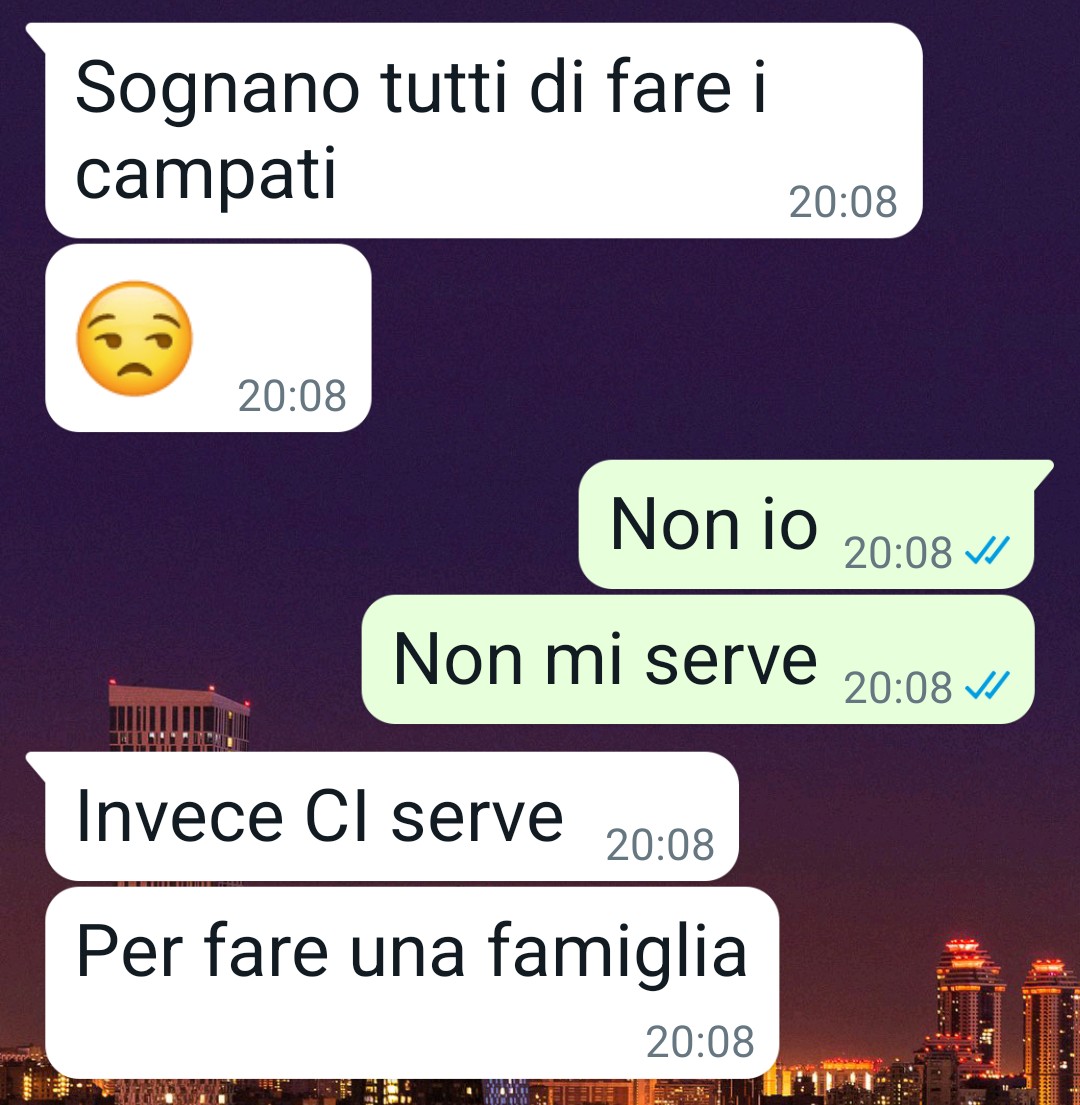
Task: Select the "Non io" message bubble
Action: [x=807, y=524]
